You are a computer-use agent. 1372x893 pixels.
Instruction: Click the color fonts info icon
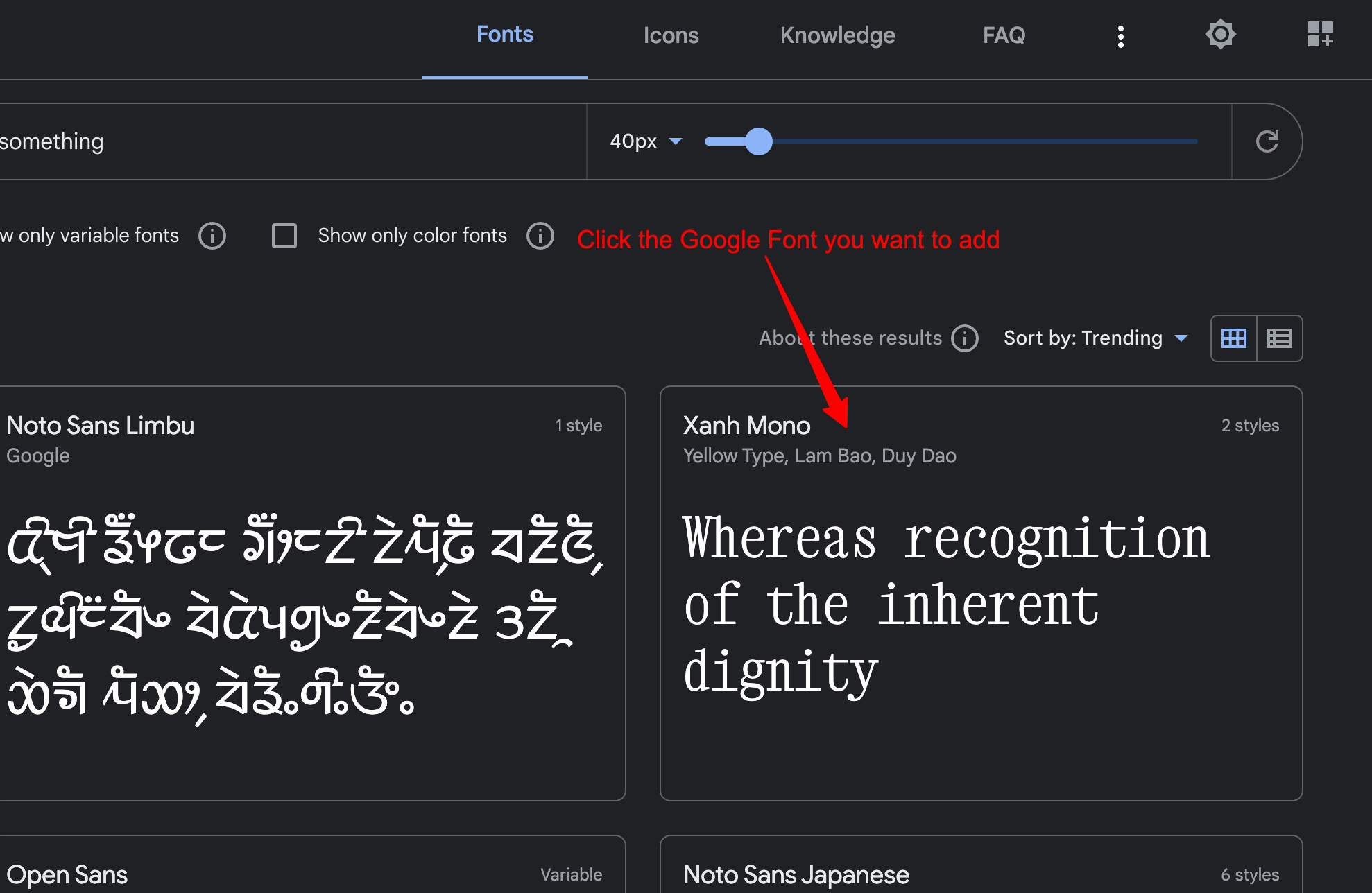click(x=540, y=236)
